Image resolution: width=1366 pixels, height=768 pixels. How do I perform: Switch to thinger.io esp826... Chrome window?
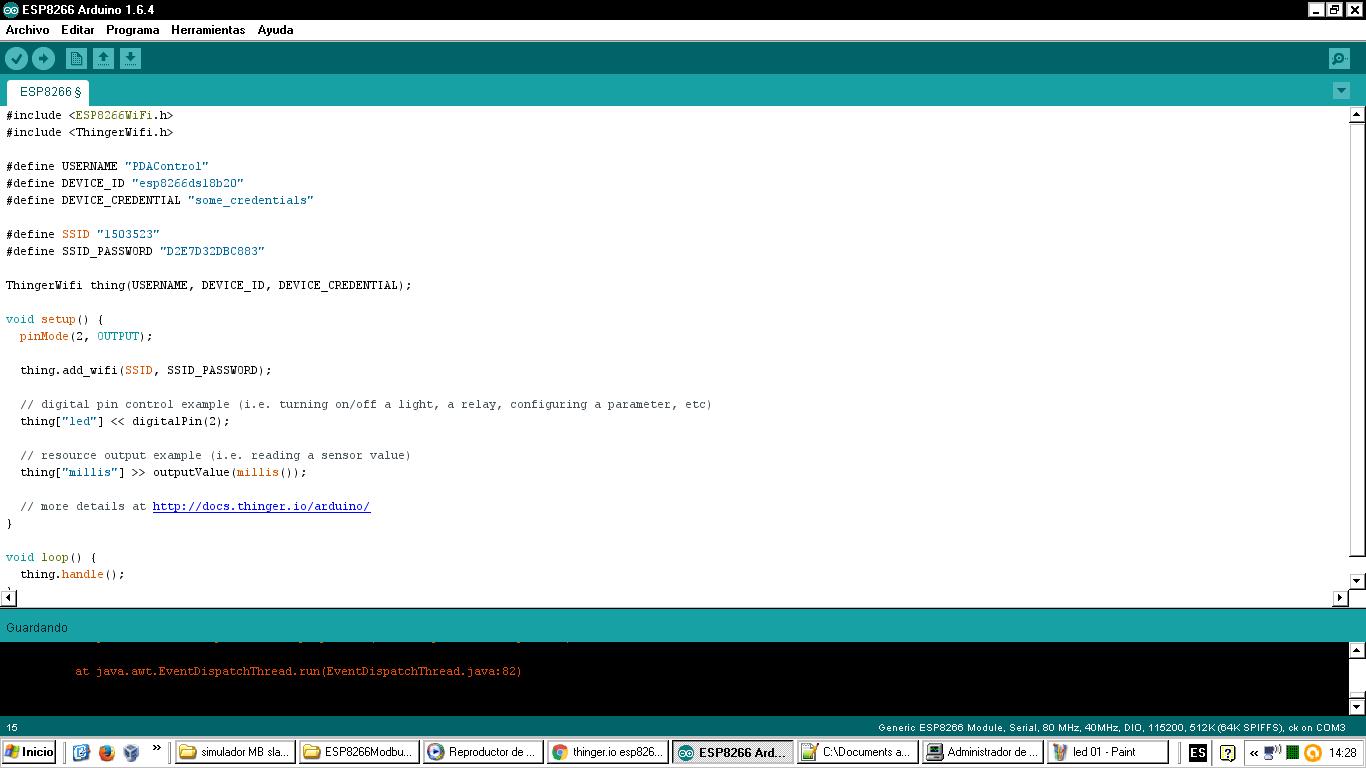[608, 752]
